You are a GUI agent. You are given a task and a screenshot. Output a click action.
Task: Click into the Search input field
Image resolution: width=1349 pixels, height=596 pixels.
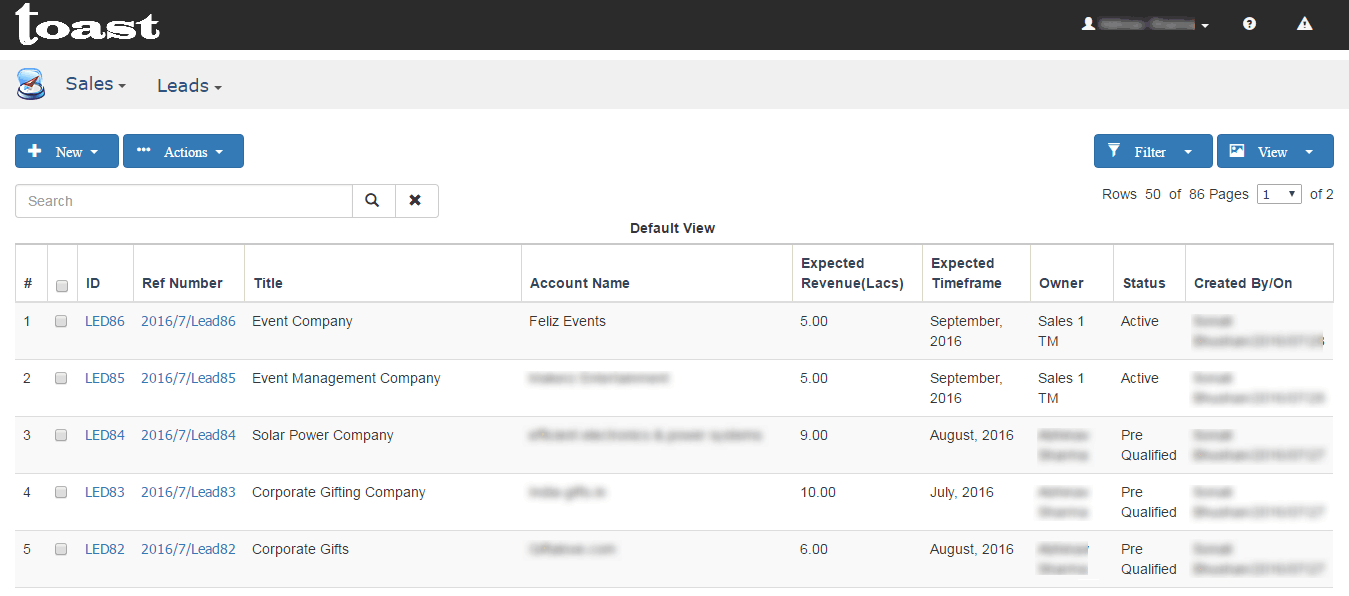[184, 201]
